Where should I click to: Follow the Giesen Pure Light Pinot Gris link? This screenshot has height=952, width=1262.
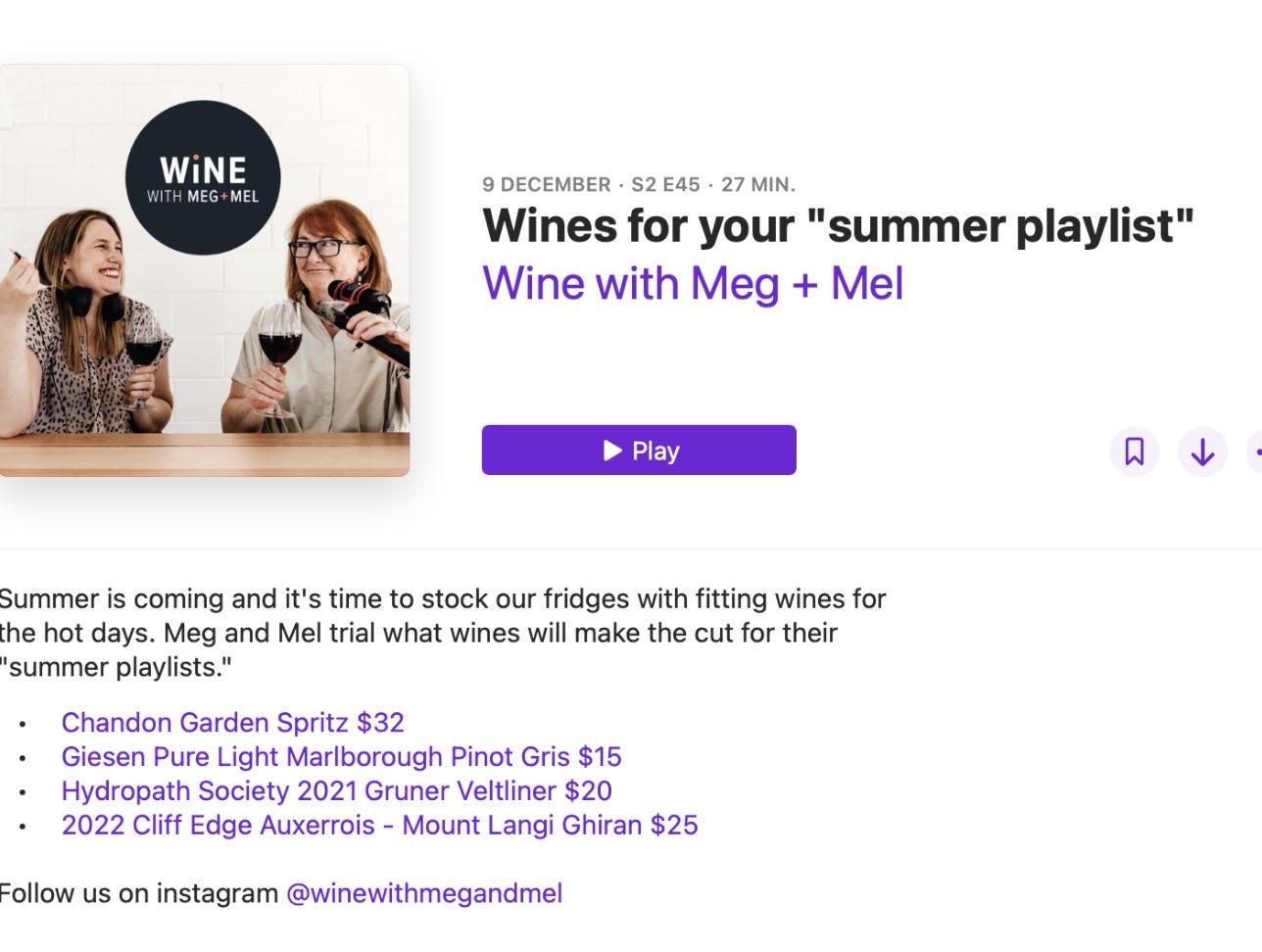pos(341,757)
